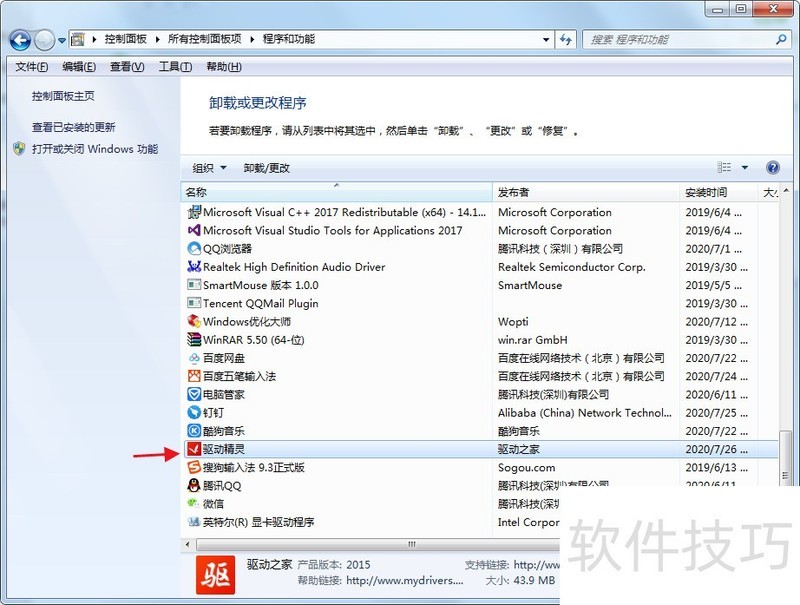This screenshot has height=605, width=800.
Task: Click the Control Panel address bar icon
Action: [x=78, y=39]
